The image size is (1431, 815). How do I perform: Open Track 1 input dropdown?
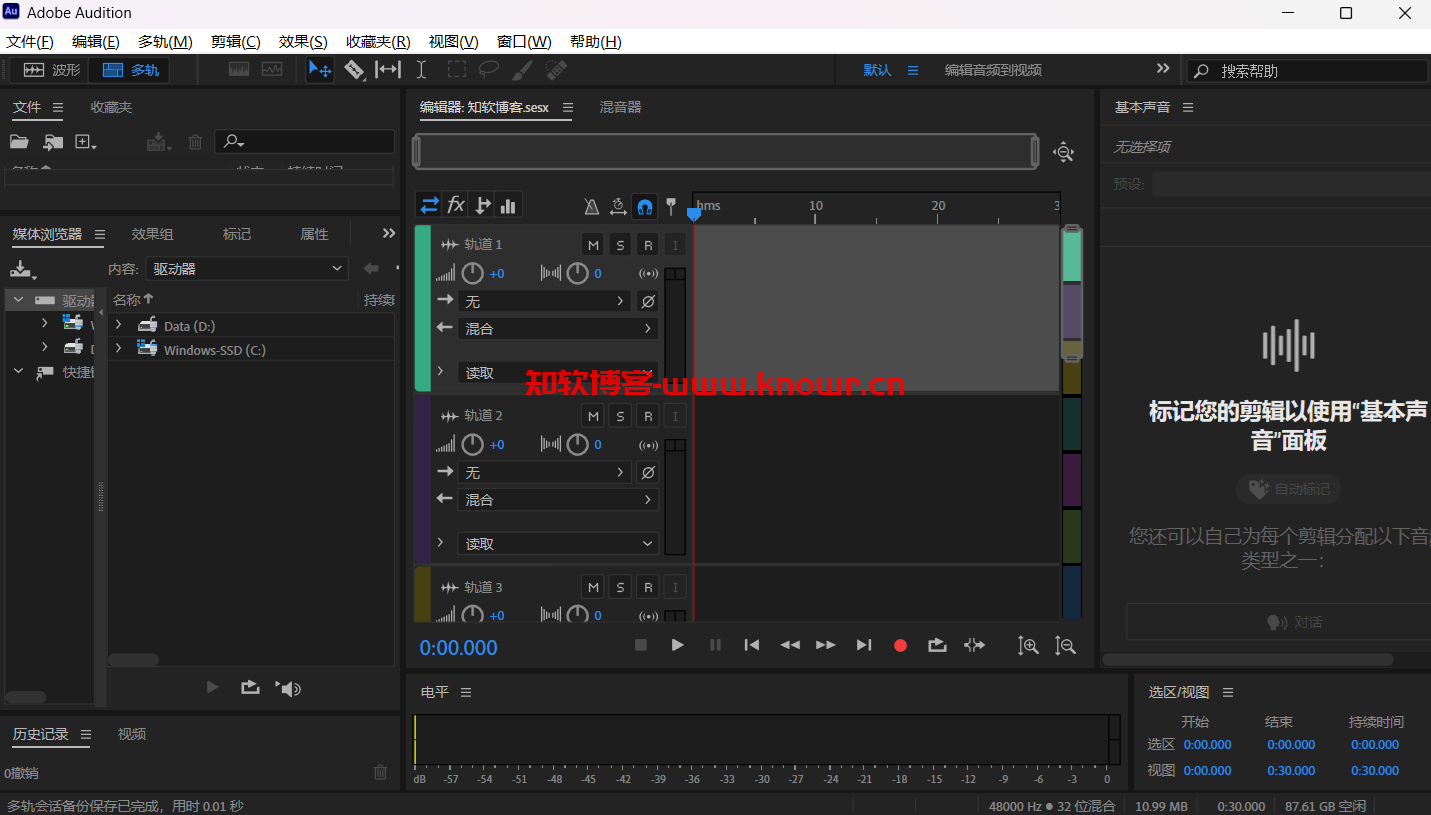point(545,301)
